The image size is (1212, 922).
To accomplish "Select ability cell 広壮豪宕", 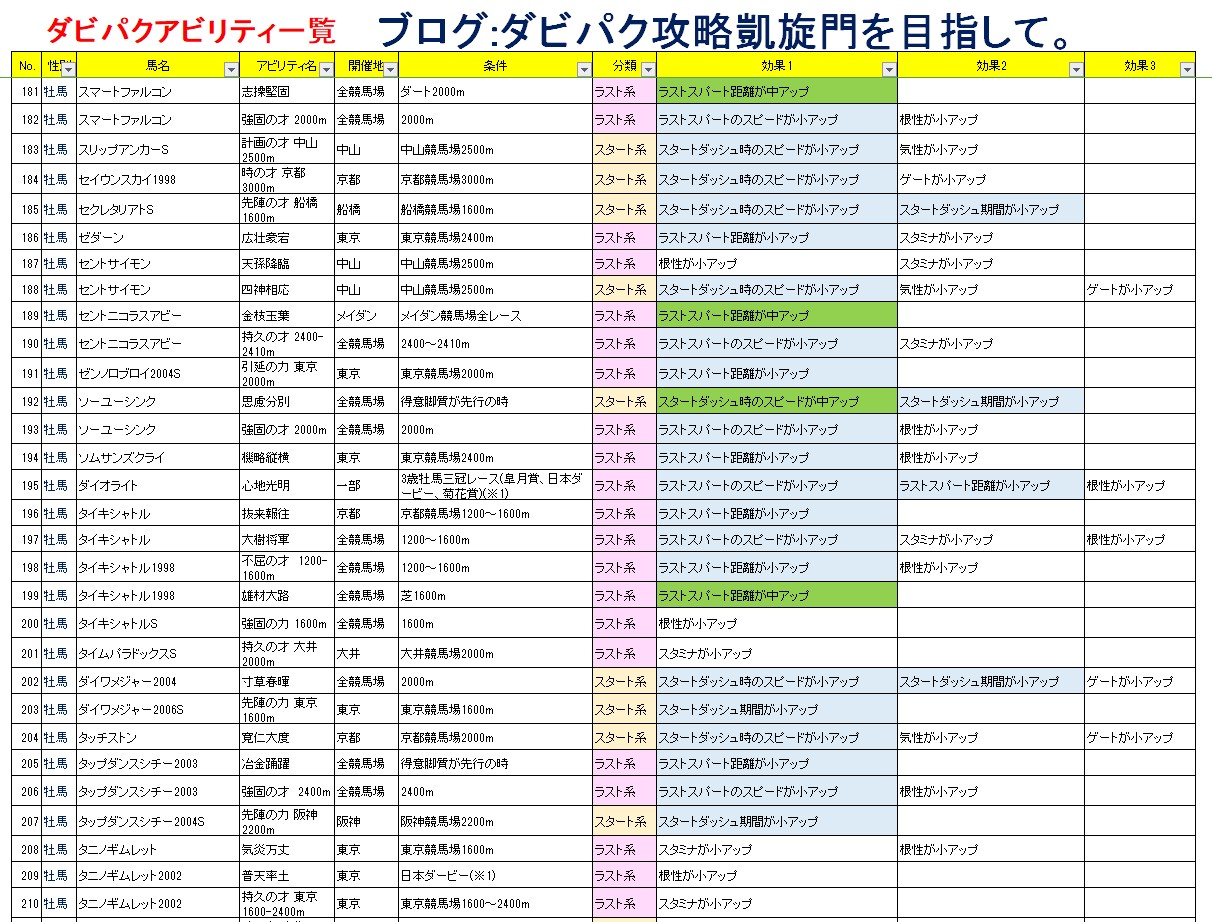I will 286,238.
